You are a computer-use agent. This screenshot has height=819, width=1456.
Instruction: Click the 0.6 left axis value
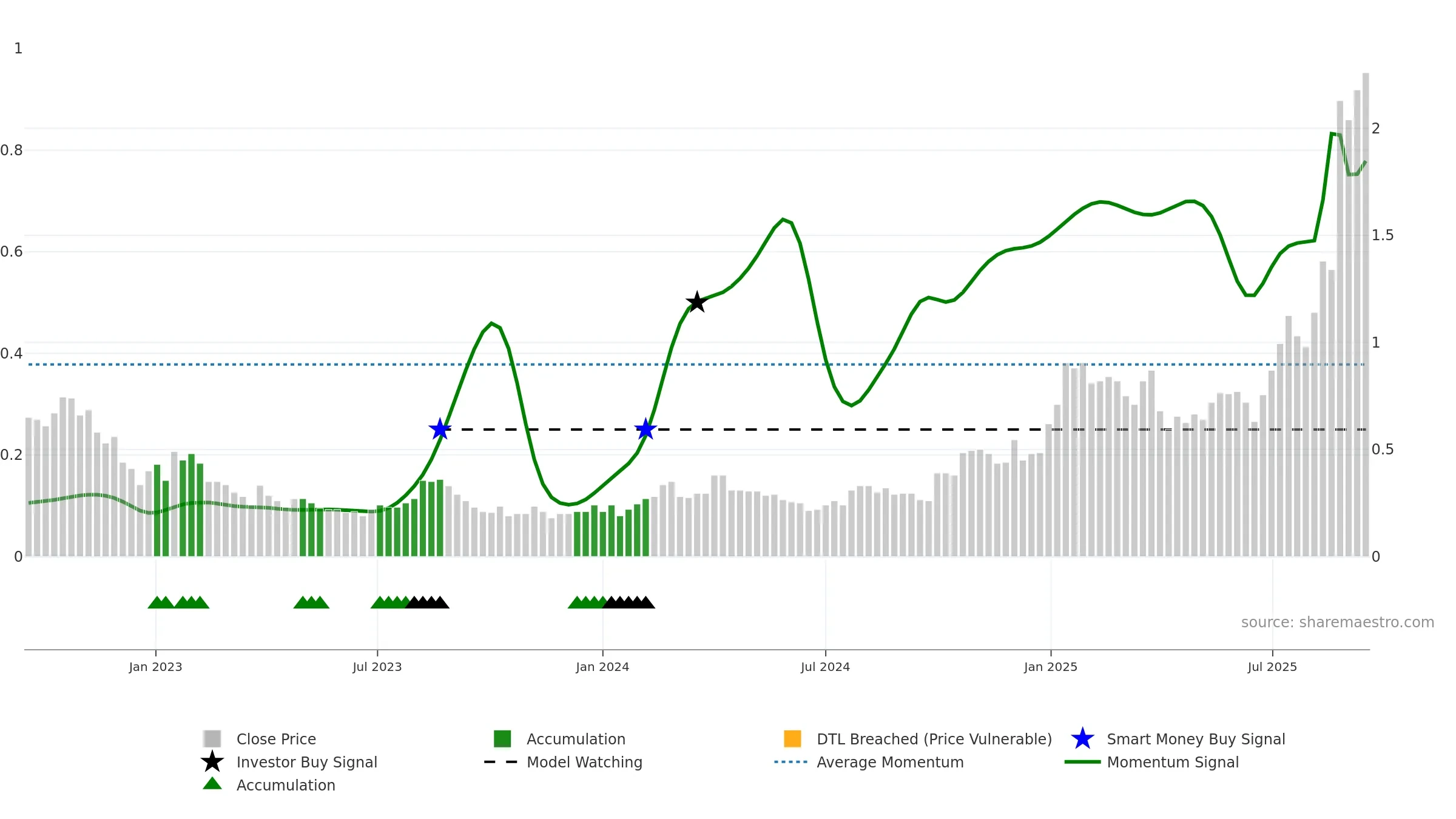(x=12, y=251)
